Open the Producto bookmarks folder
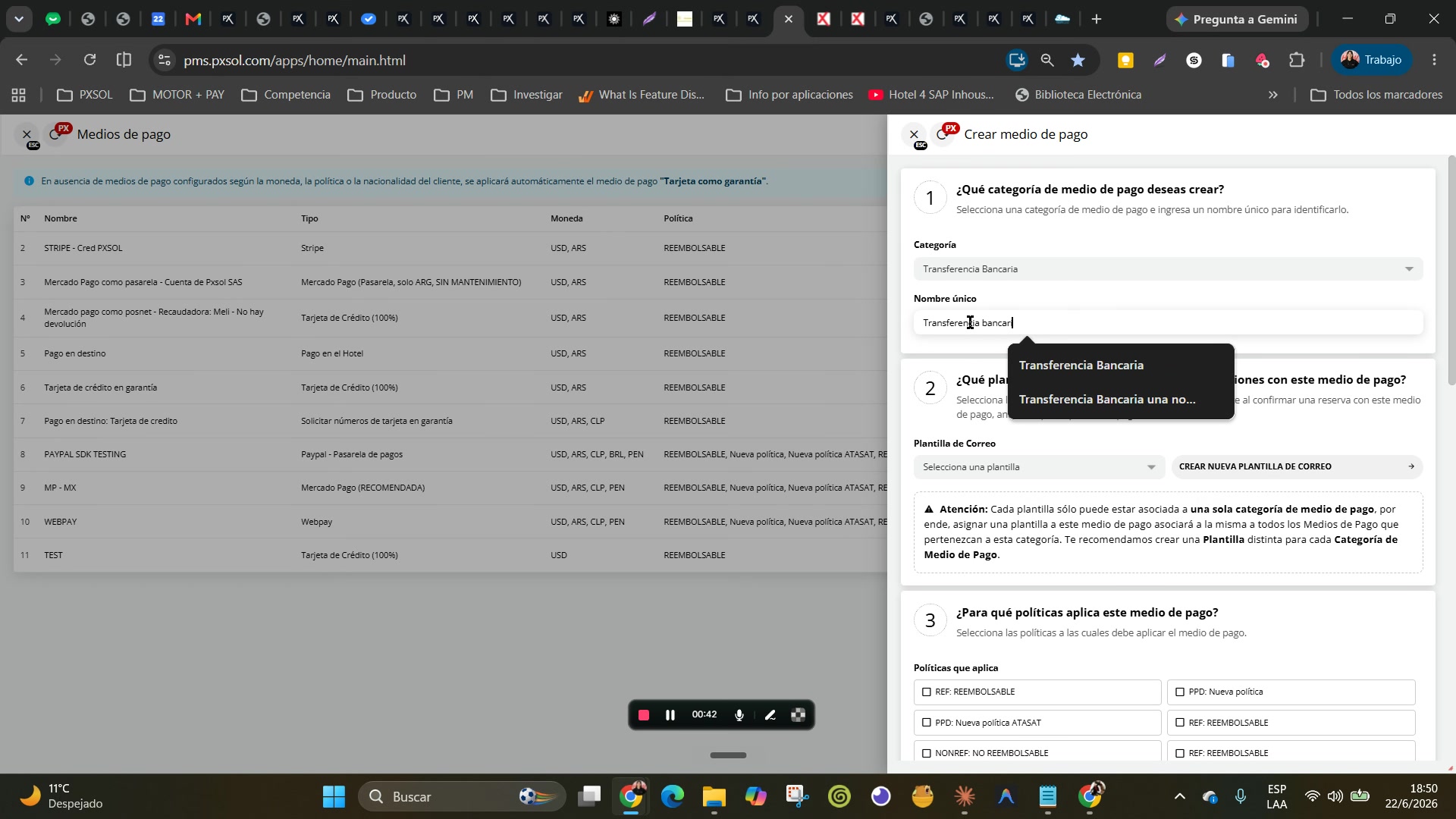 tap(382, 95)
